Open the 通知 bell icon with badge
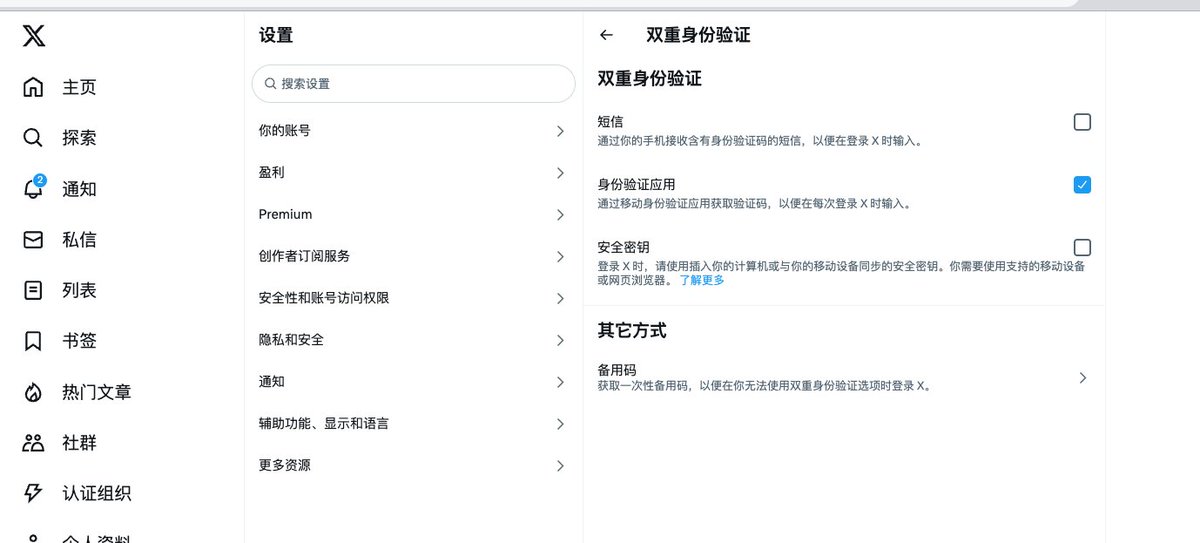 pos(34,188)
